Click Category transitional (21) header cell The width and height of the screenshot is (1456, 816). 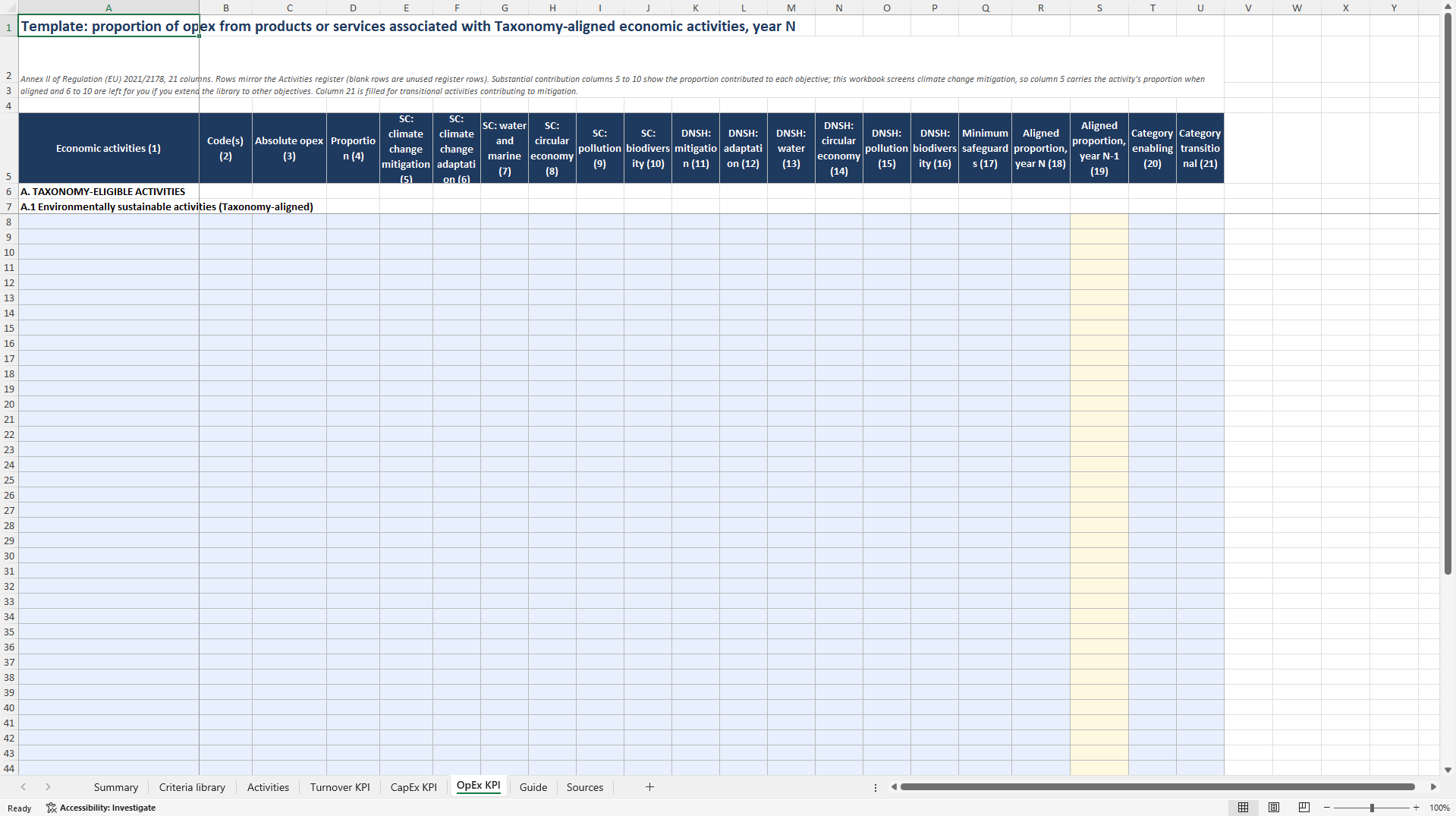point(1200,148)
